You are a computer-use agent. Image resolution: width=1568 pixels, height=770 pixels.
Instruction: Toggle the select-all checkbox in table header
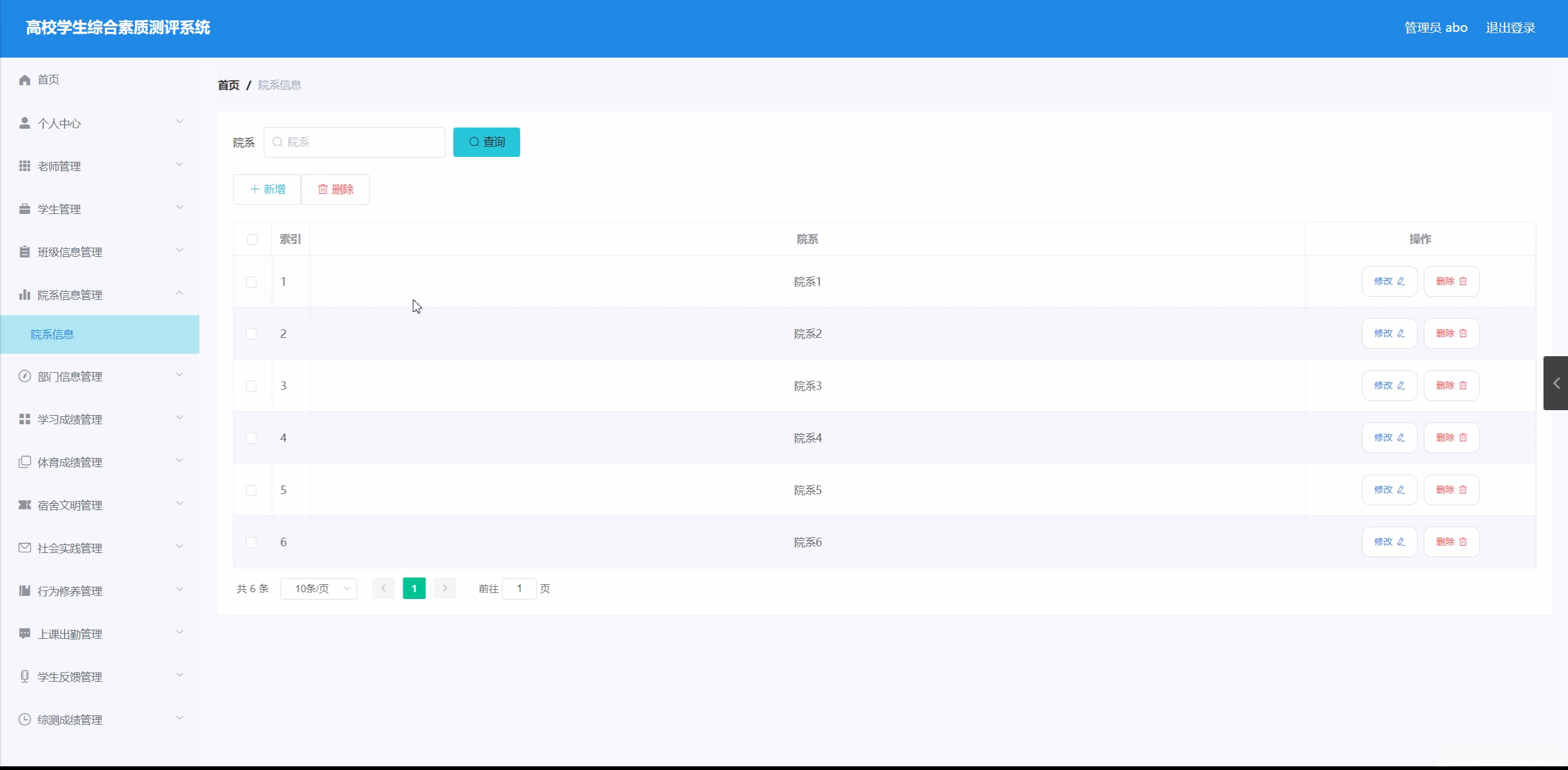[252, 239]
